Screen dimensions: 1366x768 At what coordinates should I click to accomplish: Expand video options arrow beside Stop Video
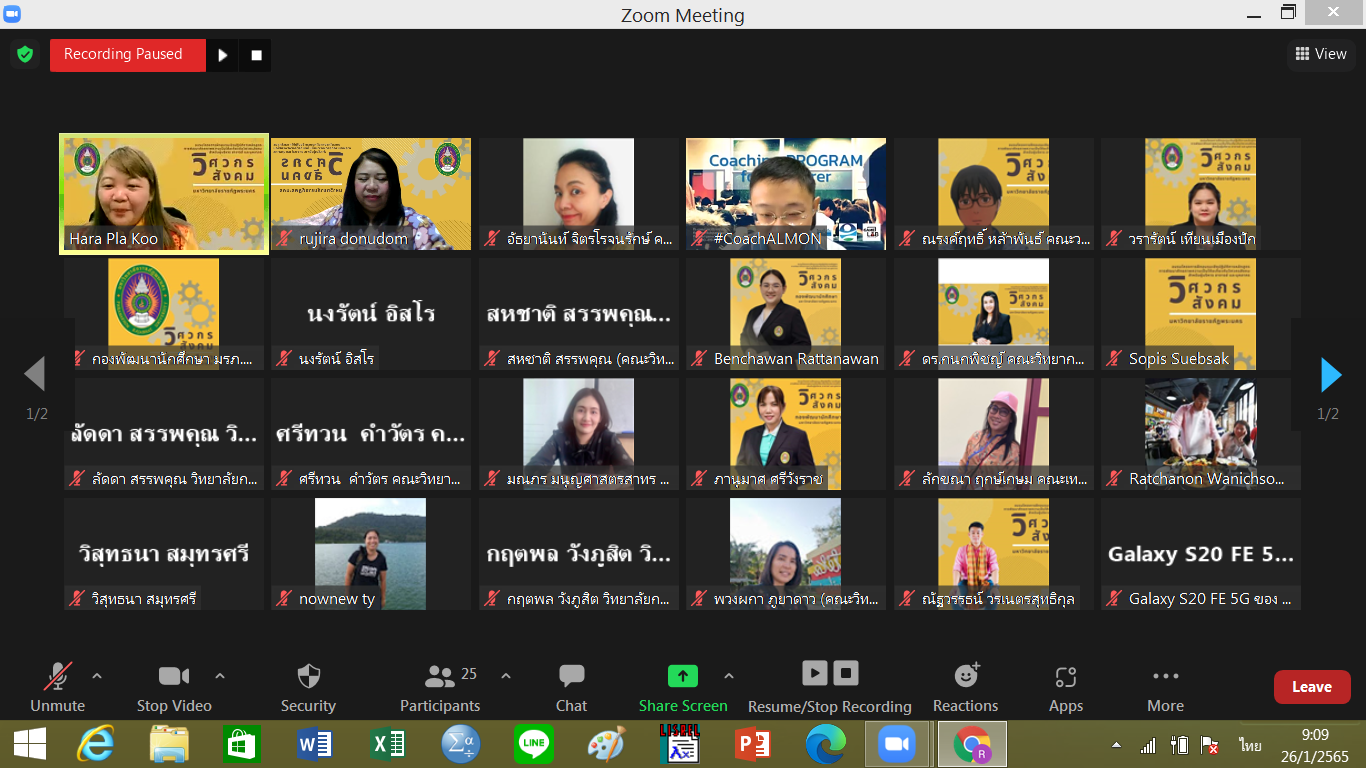[x=220, y=676]
